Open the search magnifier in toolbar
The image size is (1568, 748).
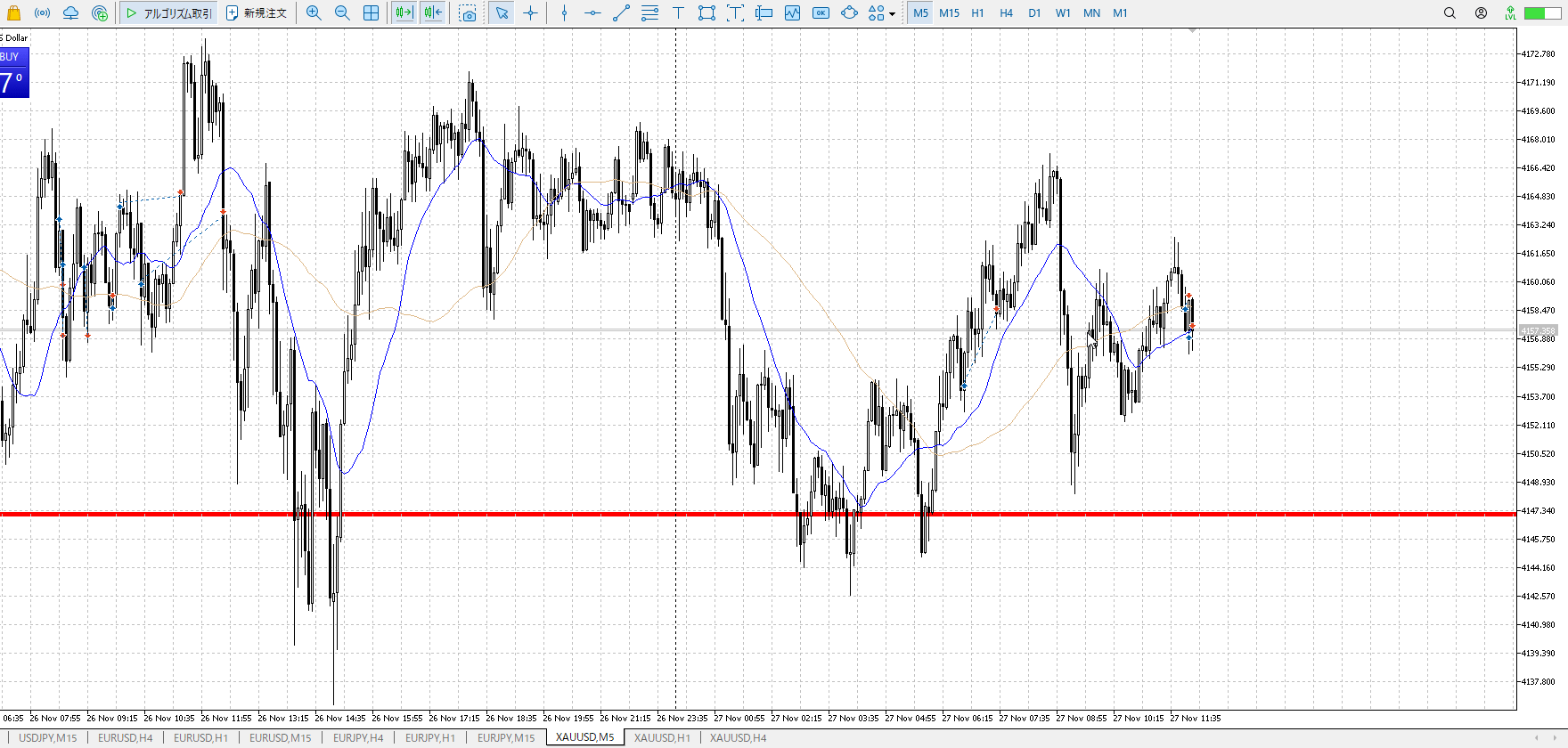point(1450,13)
